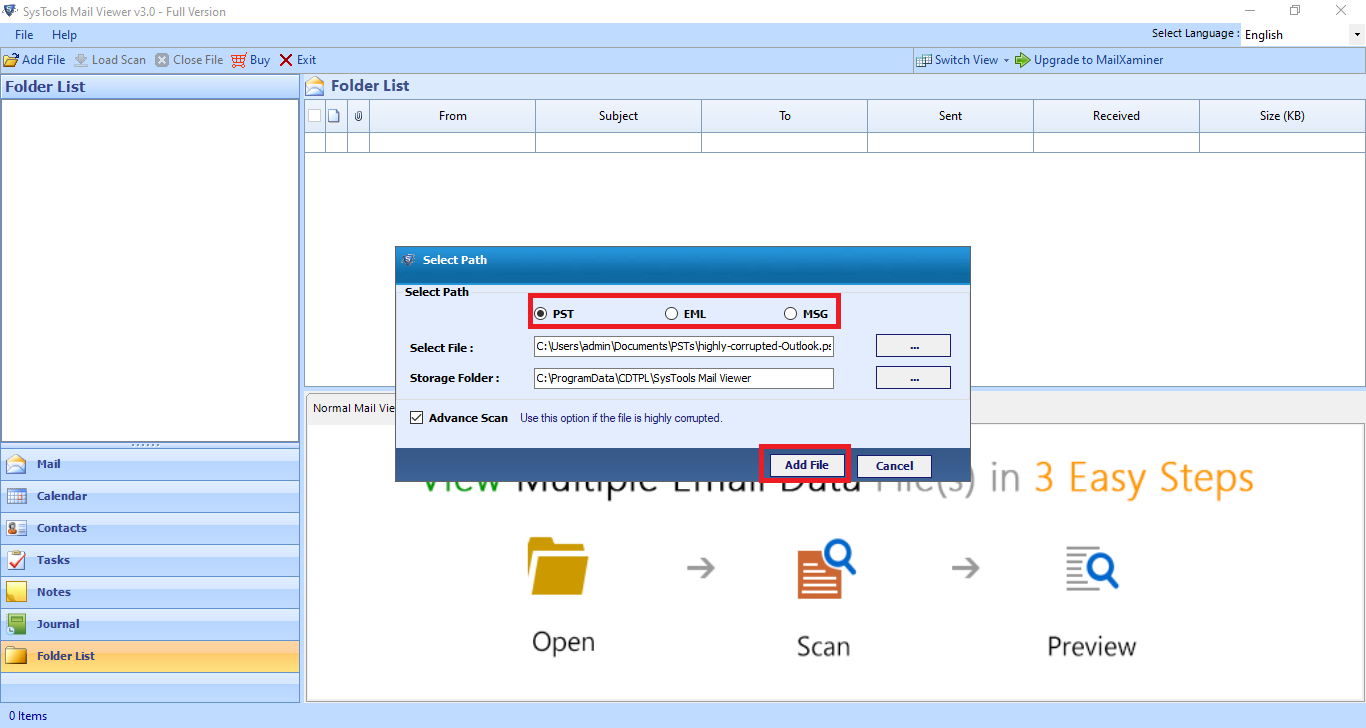Click the Add File button in dialog
The image size is (1366, 728).
[x=806, y=466]
